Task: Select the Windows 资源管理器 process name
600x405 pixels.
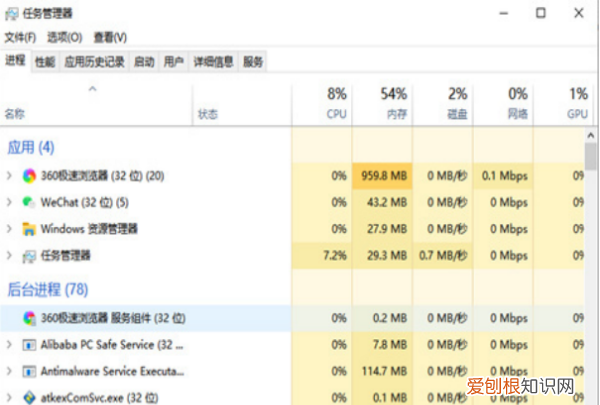Action: click(89, 229)
